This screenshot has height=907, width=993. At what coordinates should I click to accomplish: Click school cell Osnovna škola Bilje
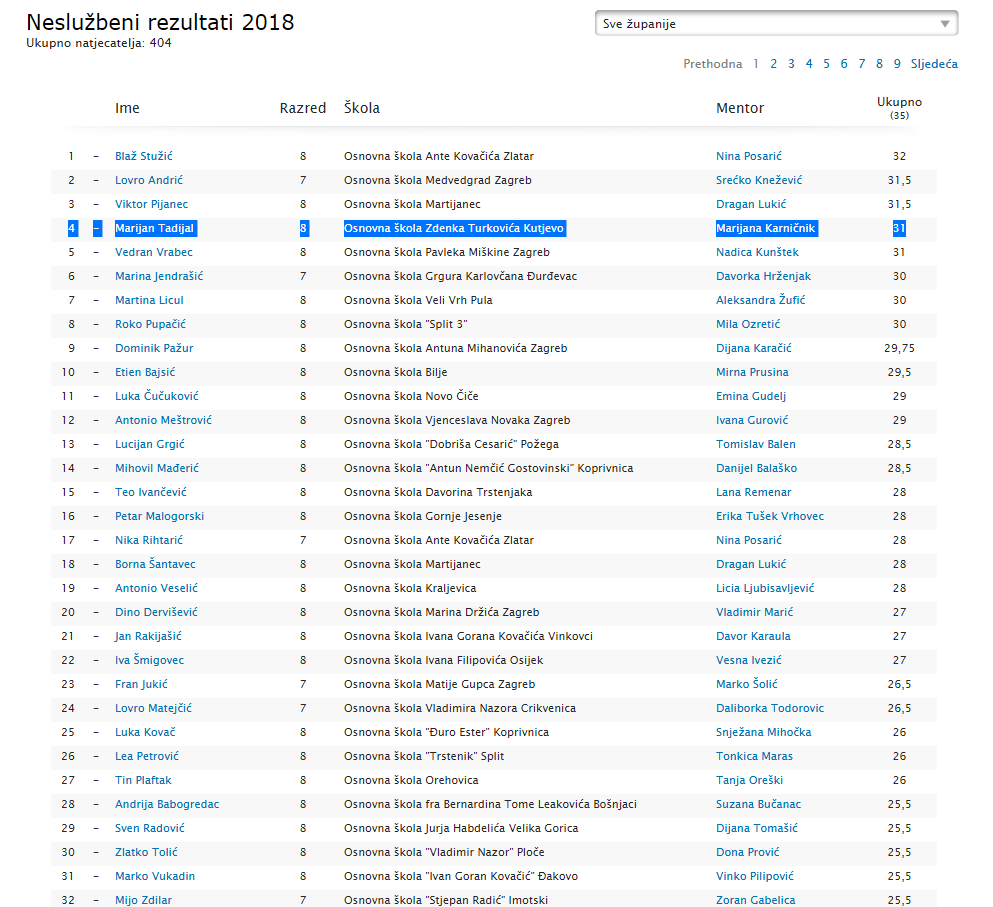[x=396, y=372]
